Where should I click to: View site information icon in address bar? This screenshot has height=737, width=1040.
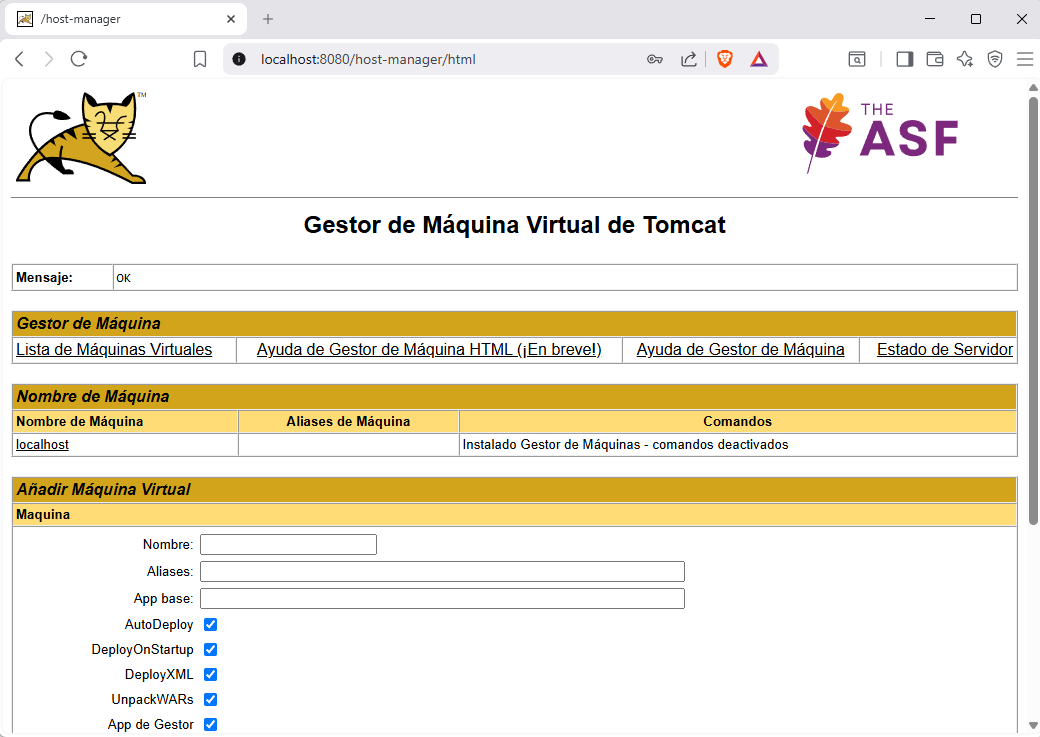click(x=239, y=59)
